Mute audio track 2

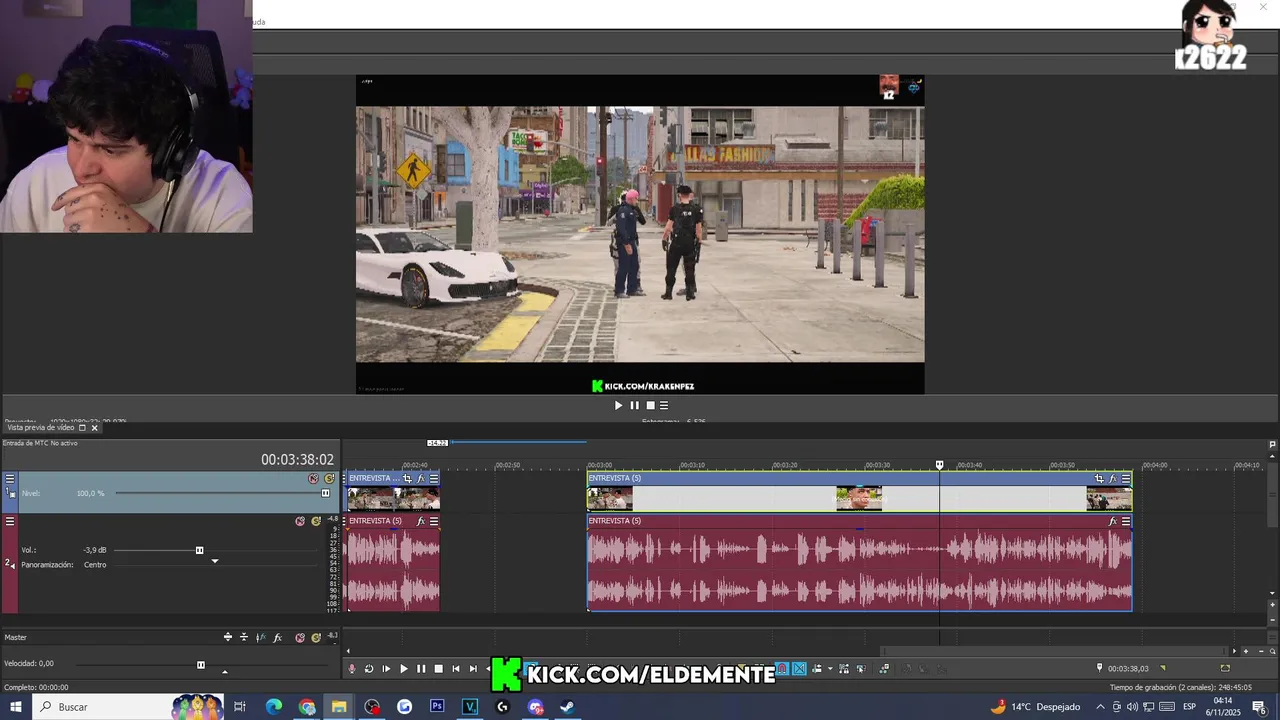pyautogui.click(x=300, y=521)
